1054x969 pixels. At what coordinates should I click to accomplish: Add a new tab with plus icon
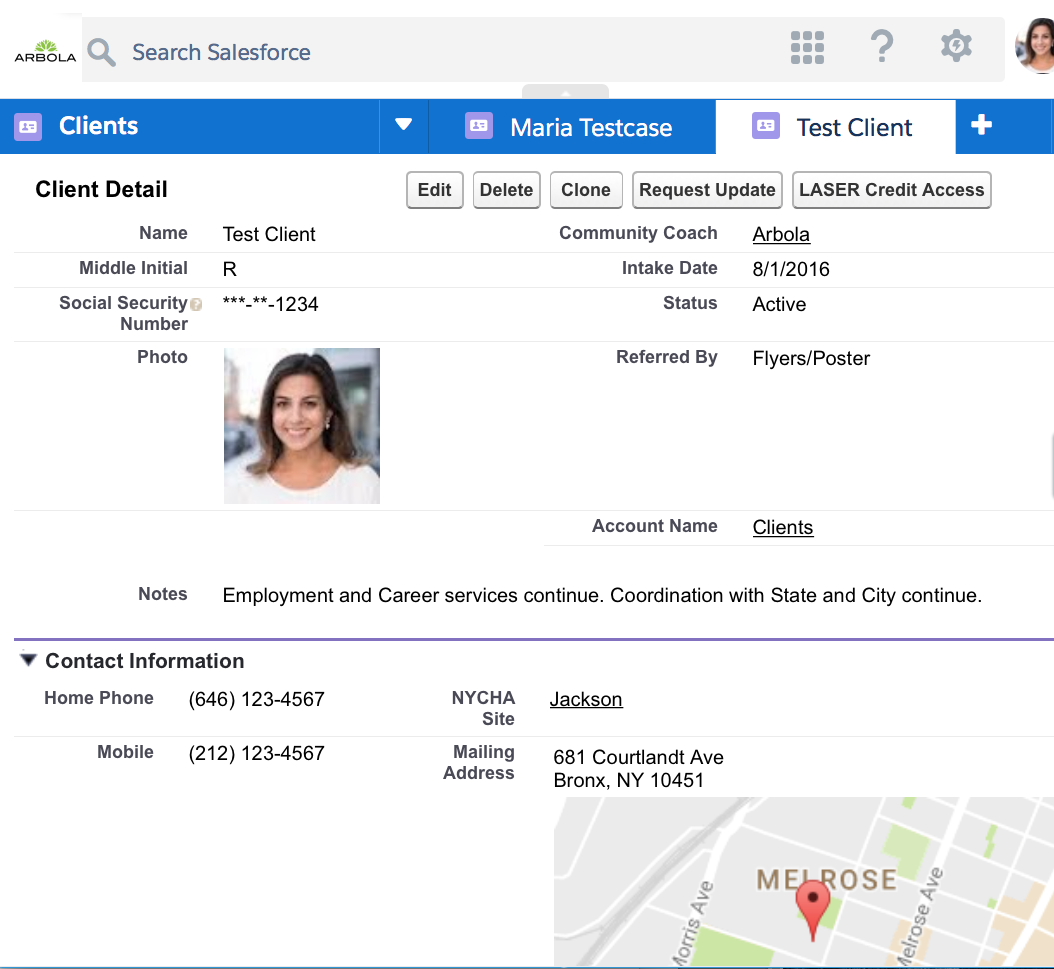[x=981, y=124]
